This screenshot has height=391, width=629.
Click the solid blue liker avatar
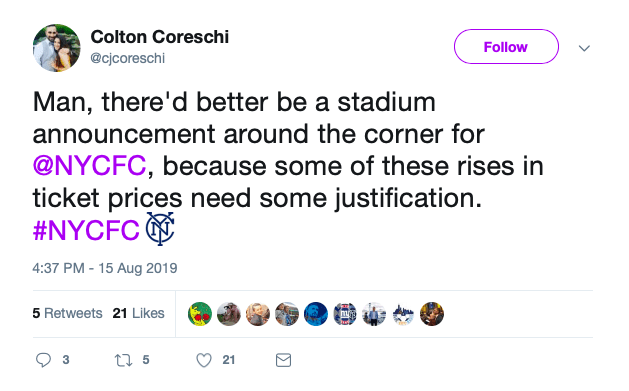pyautogui.click(x=316, y=314)
